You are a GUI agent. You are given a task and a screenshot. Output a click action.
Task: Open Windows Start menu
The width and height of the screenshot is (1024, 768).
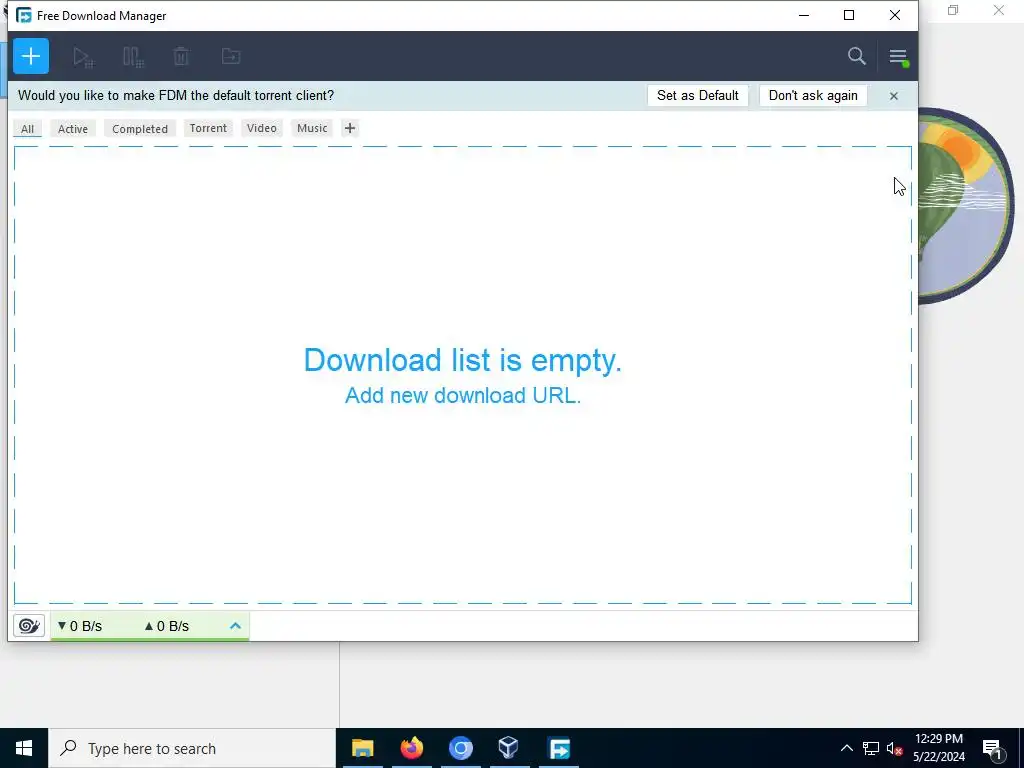click(24, 748)
